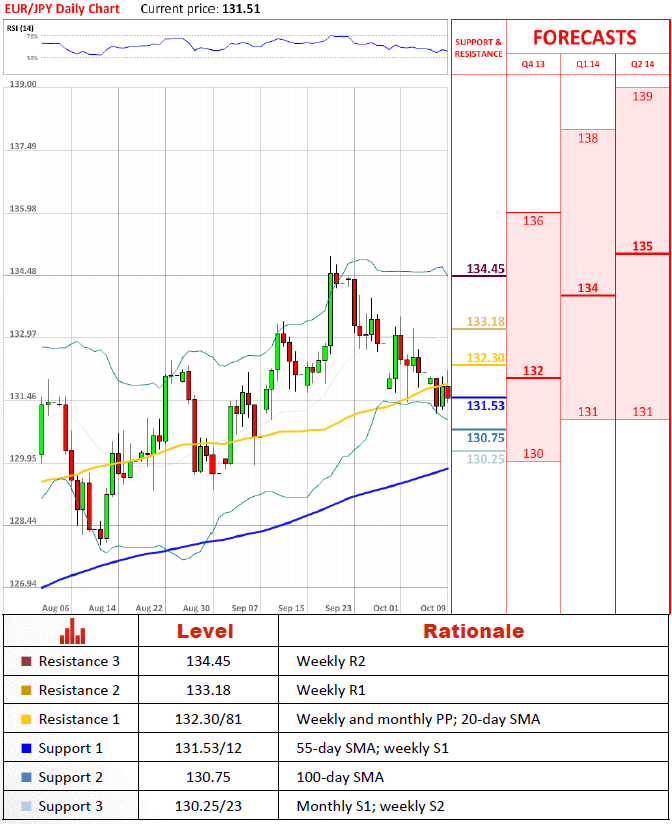Click the Resistance 2 gold color swatch

26,690
